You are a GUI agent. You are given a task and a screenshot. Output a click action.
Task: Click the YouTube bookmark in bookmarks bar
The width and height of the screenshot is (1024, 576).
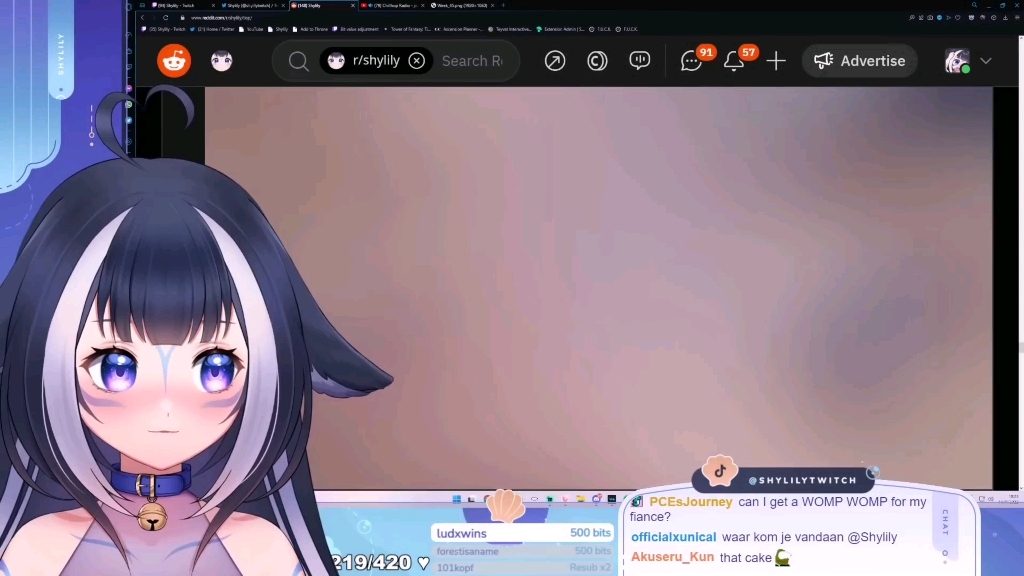click(252, 29)
